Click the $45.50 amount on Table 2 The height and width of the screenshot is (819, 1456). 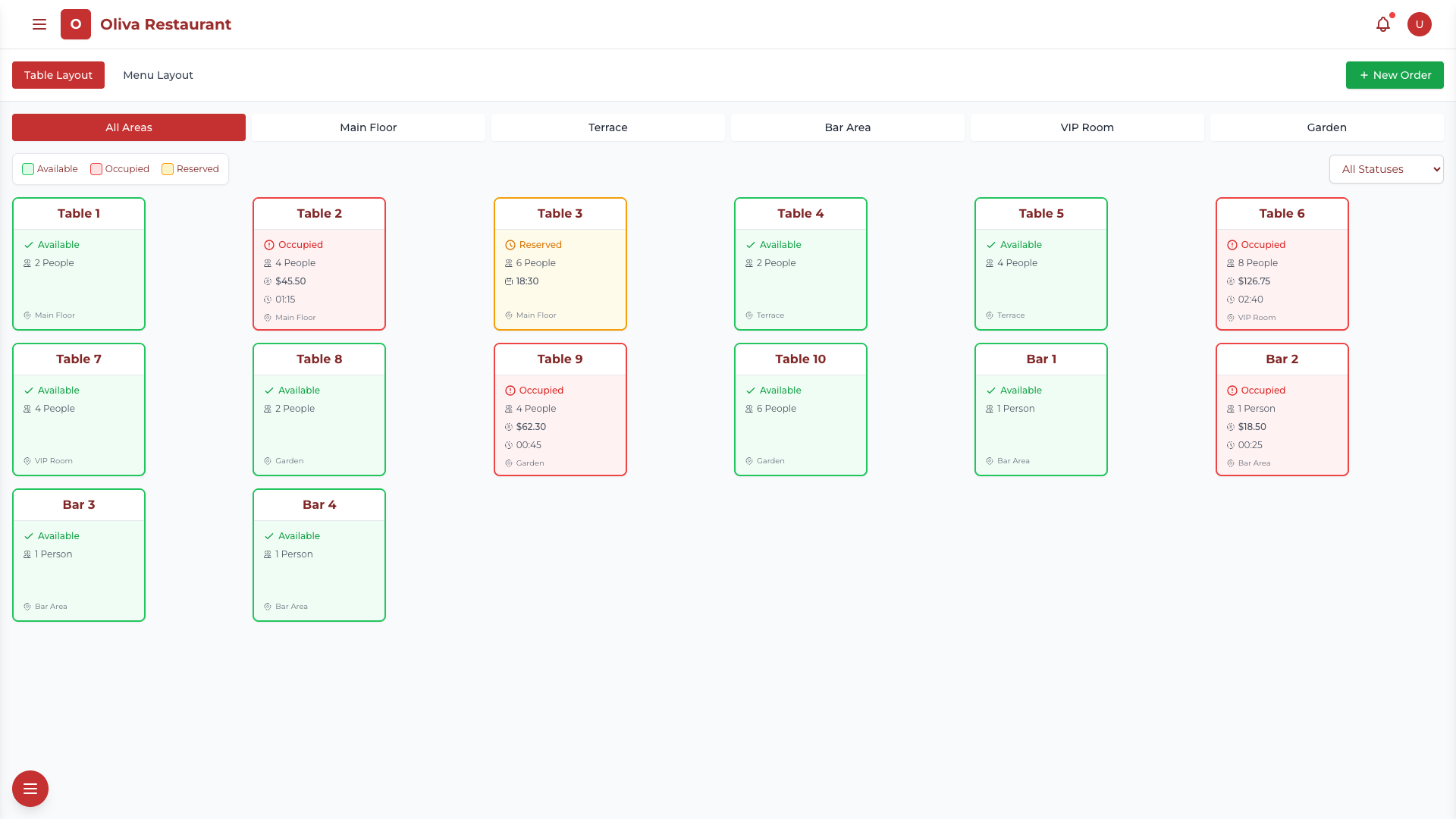point(290,281)
